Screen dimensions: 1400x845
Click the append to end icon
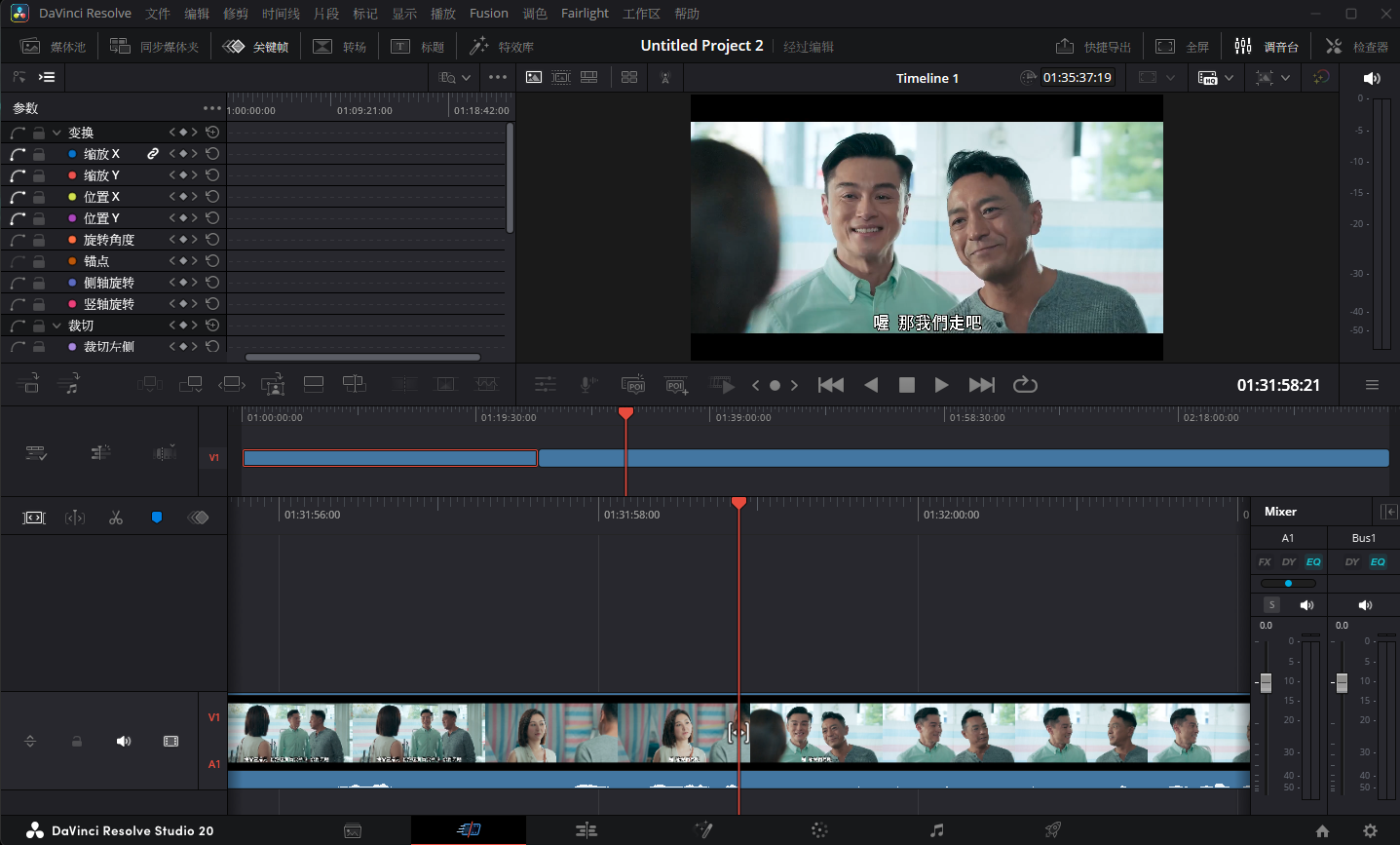191,385
